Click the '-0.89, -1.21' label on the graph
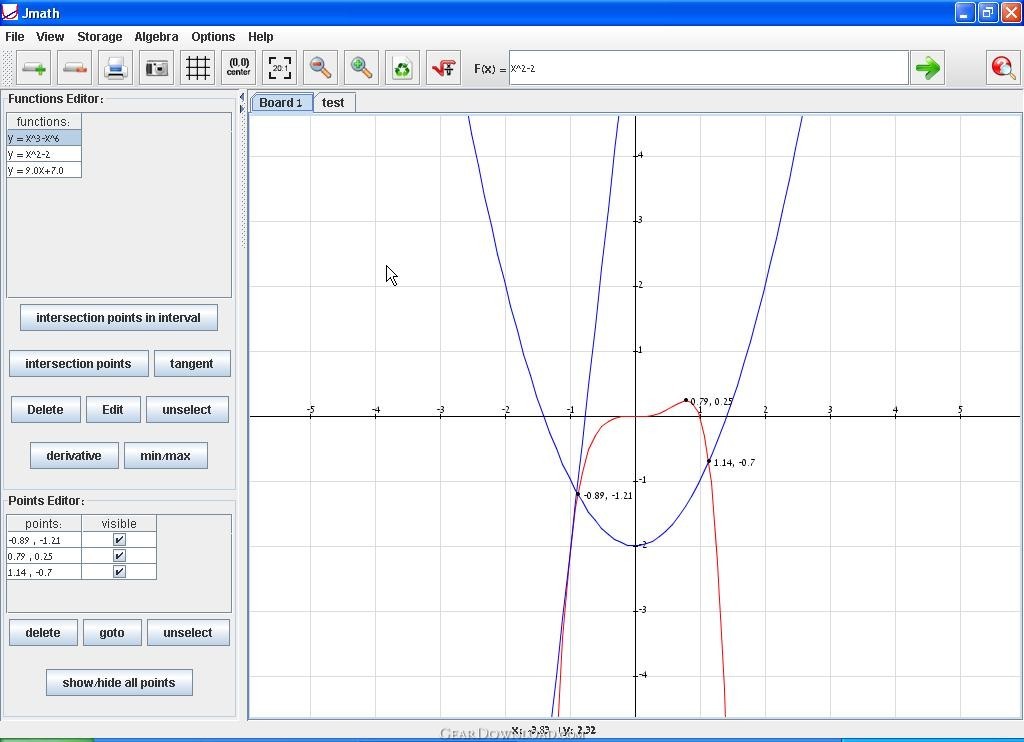This screenshot has height=742, width=1024. [608, 496]
